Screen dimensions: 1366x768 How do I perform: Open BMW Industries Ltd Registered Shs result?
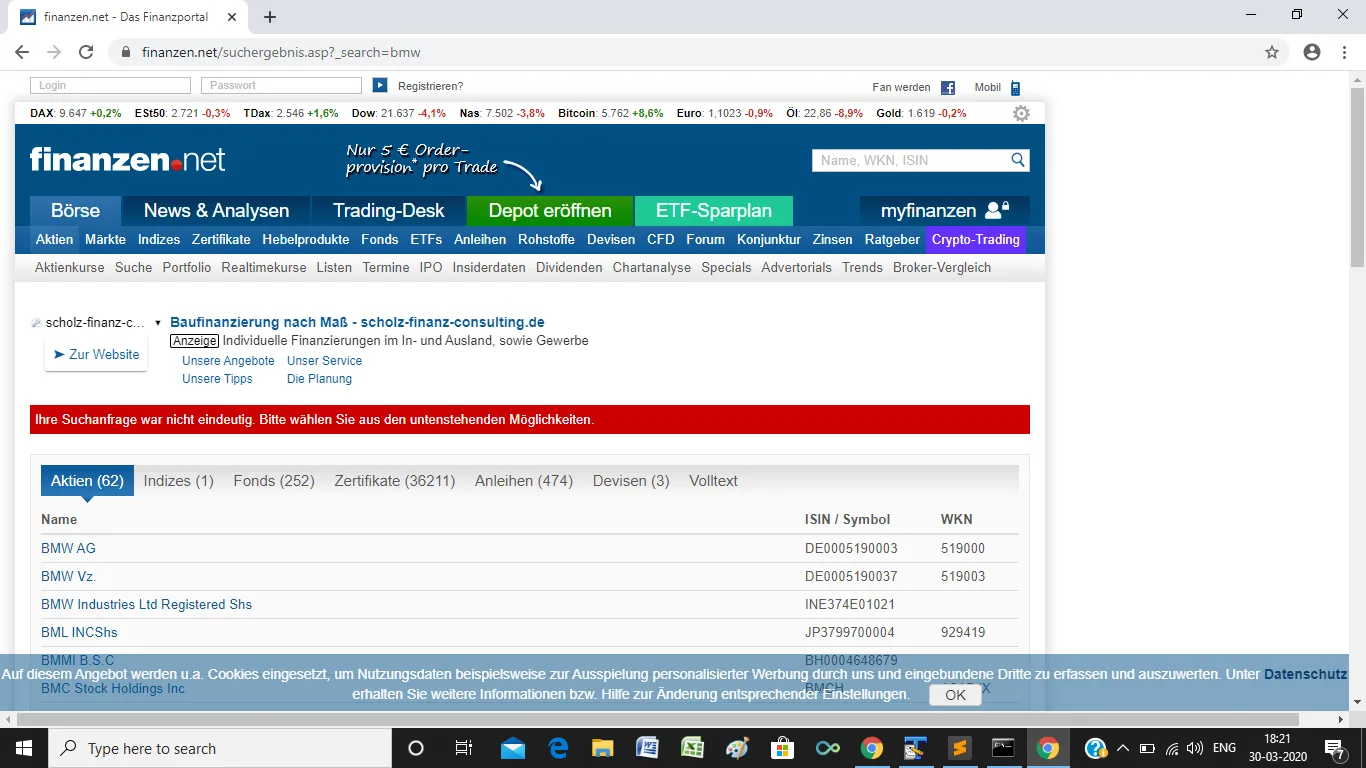[146, 605]
